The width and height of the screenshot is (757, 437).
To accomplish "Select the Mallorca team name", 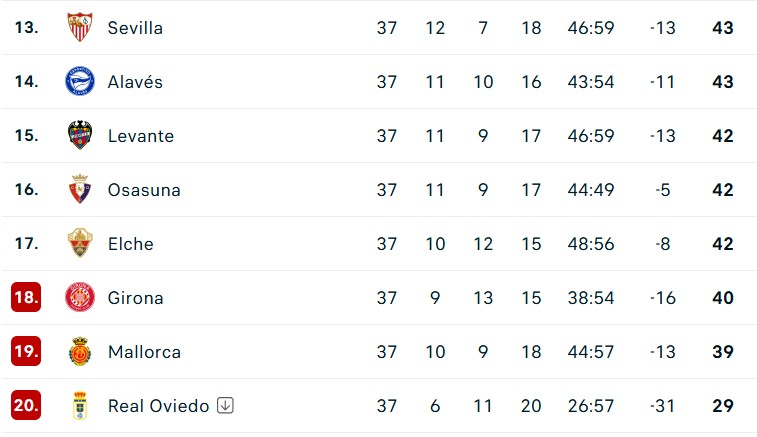I will click(x=144, y=352).
